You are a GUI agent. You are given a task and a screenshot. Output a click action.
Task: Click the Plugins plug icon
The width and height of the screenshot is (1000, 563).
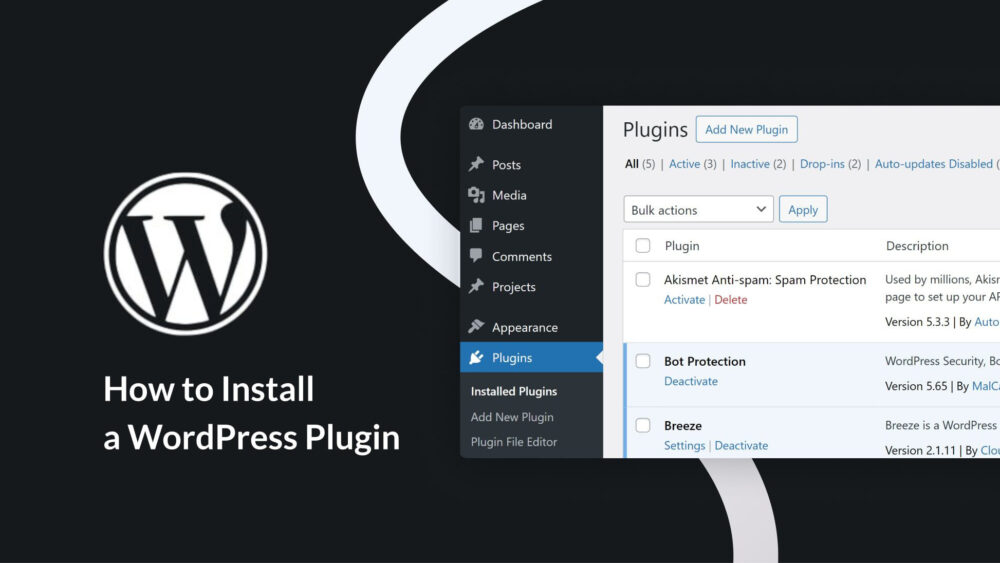[476, 357]
